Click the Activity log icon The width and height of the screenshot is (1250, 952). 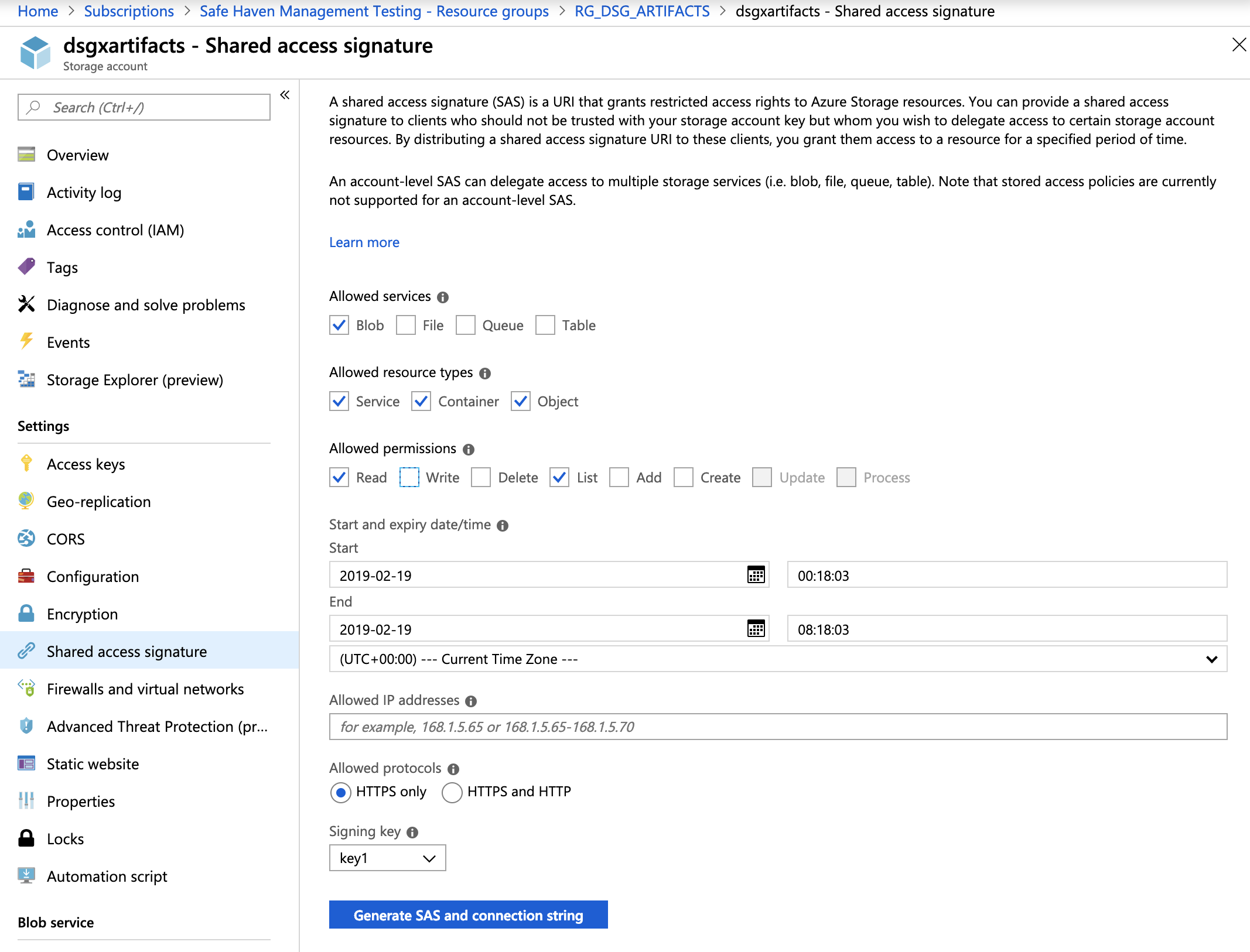click(26, 192)
